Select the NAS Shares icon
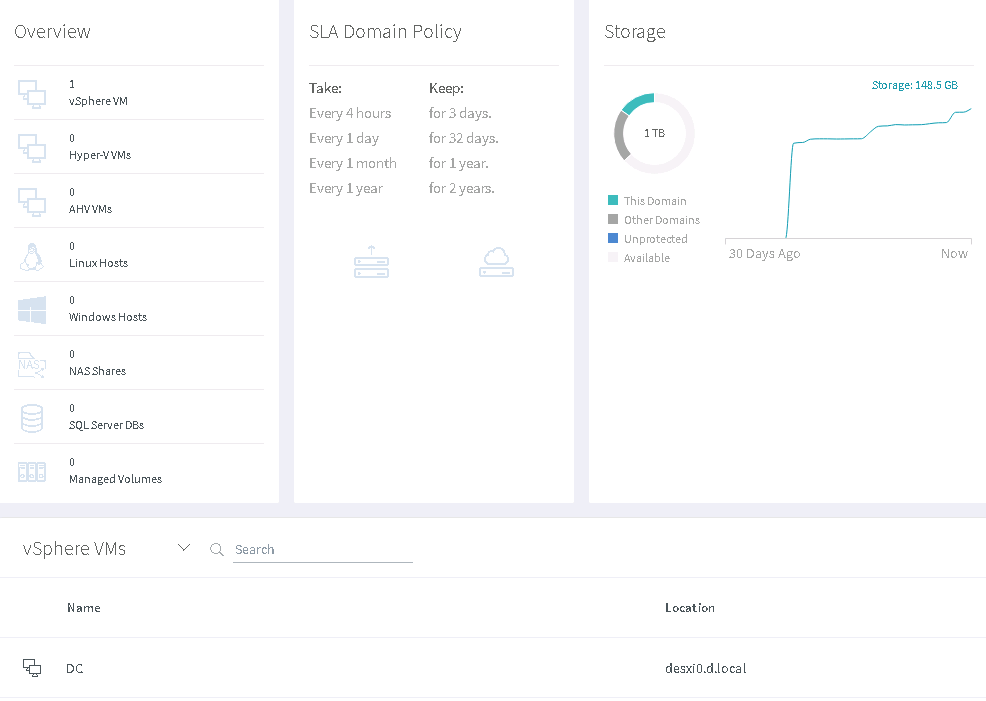Screen dimensions: 986x701 pos(32,364)
